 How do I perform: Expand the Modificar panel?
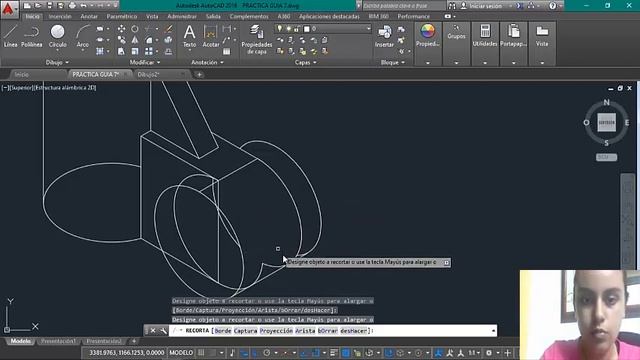(145, 62)
